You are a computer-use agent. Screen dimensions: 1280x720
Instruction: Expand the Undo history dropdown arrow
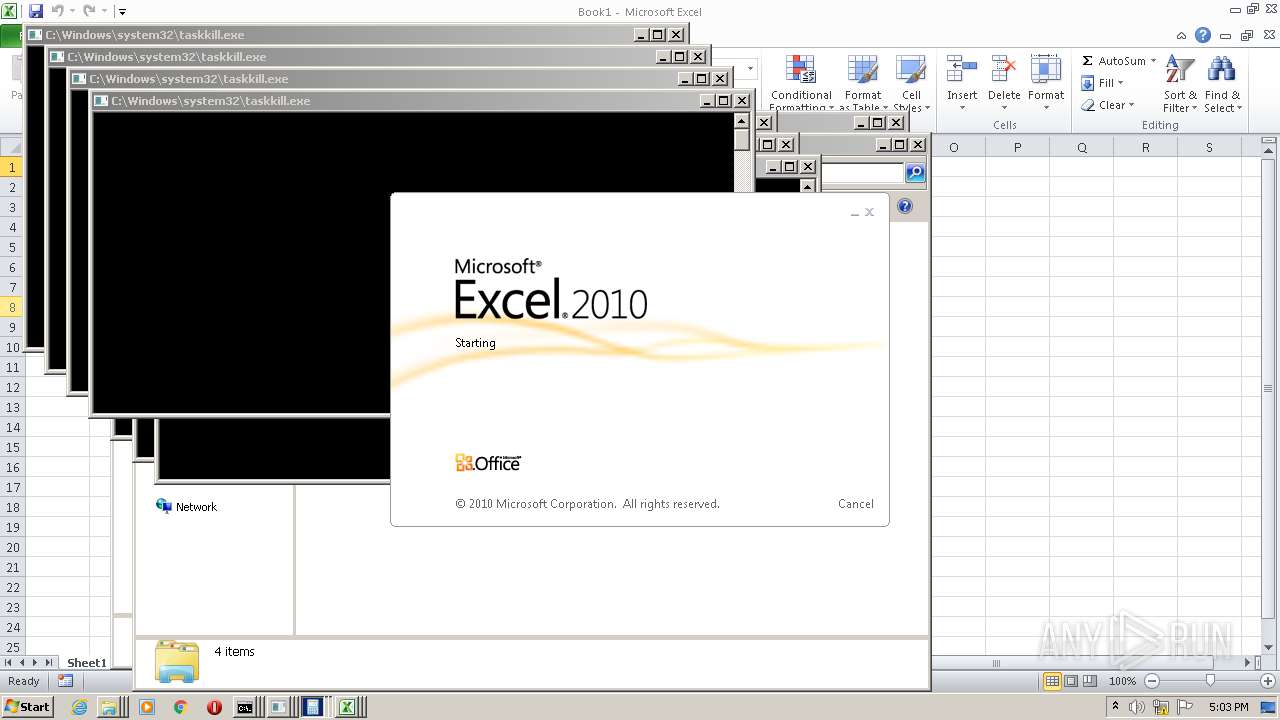point(73,12)
